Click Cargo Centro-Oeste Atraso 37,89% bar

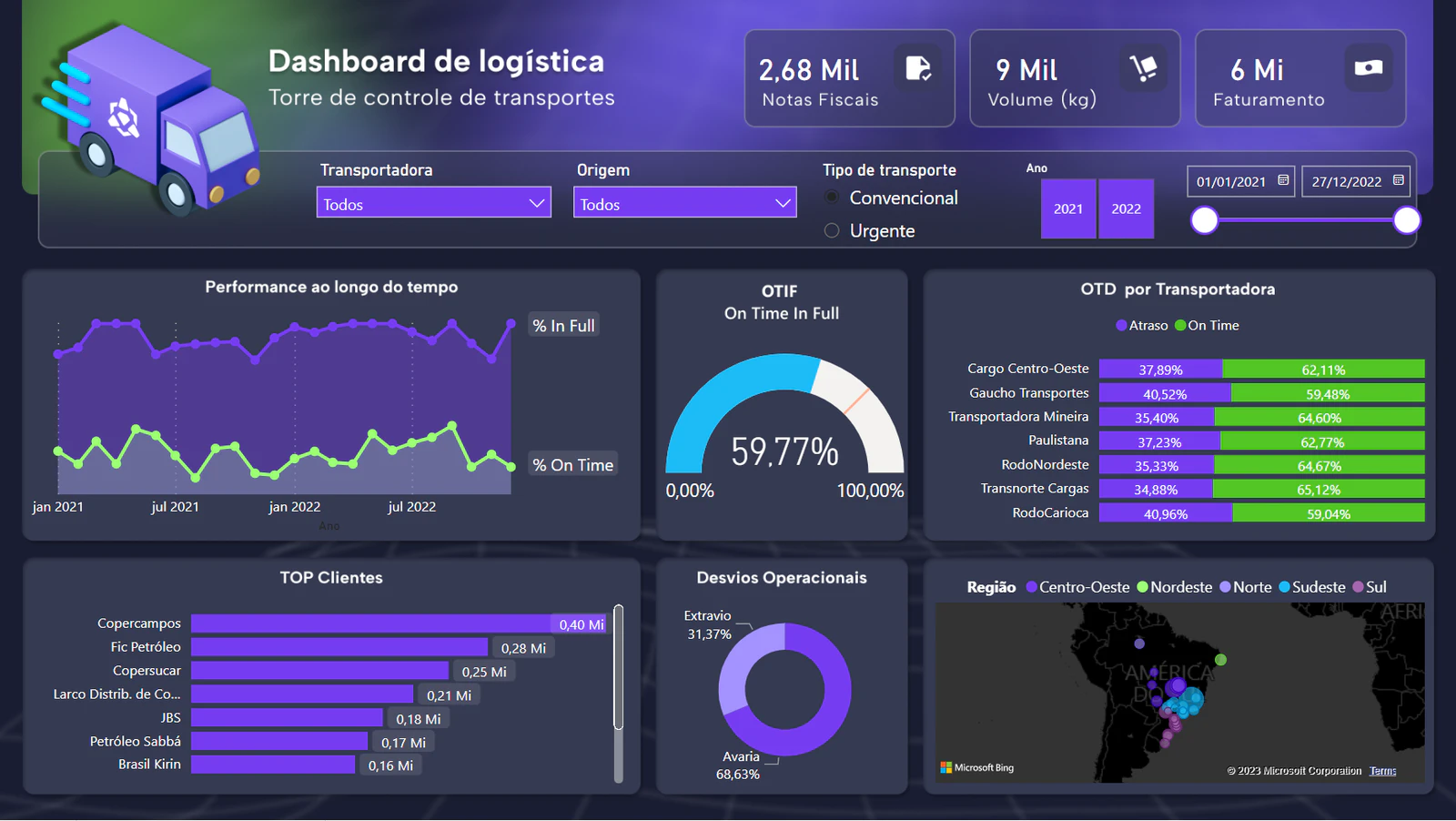1161,369
